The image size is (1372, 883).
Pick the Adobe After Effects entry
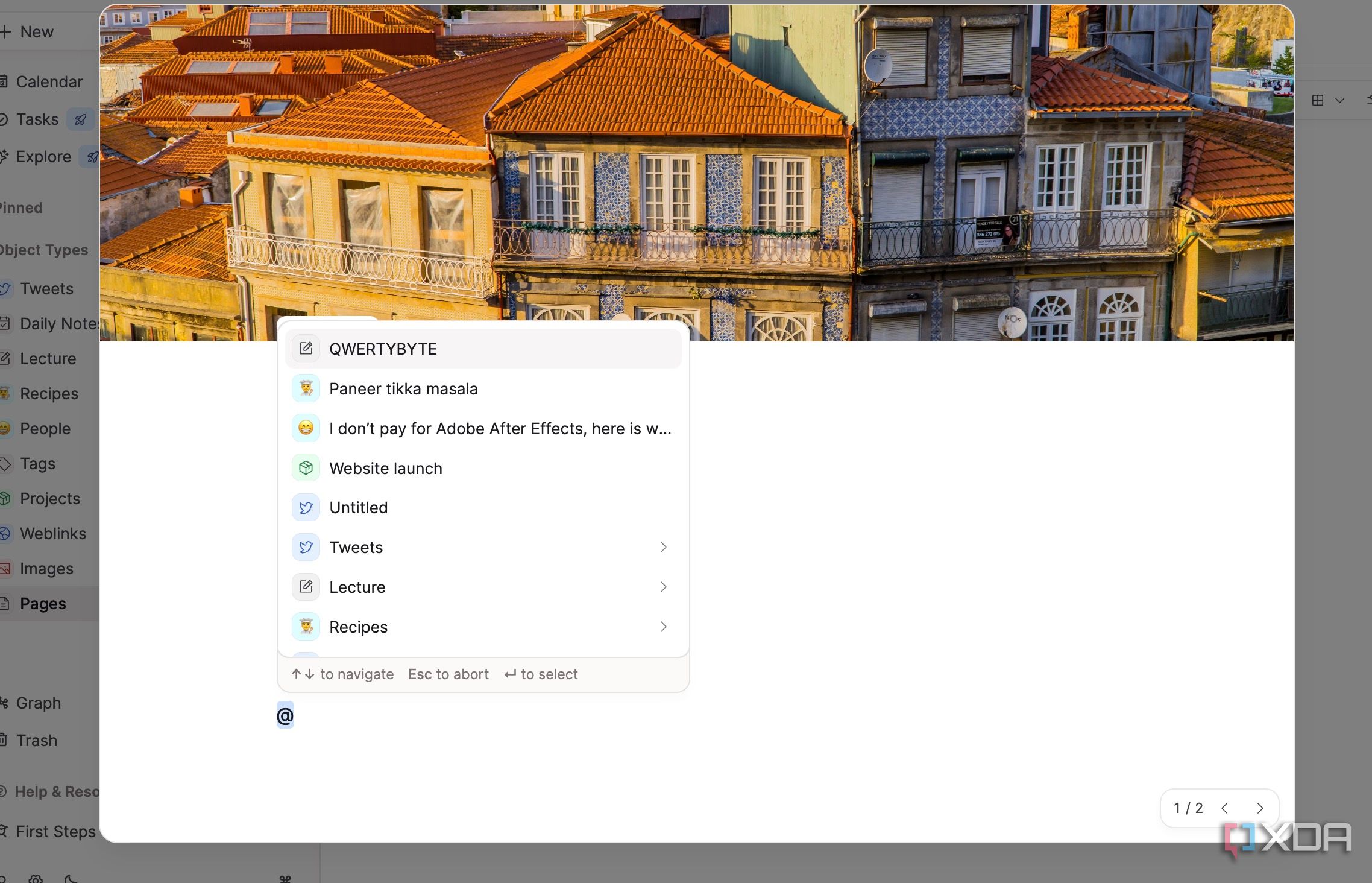[483, 428]
